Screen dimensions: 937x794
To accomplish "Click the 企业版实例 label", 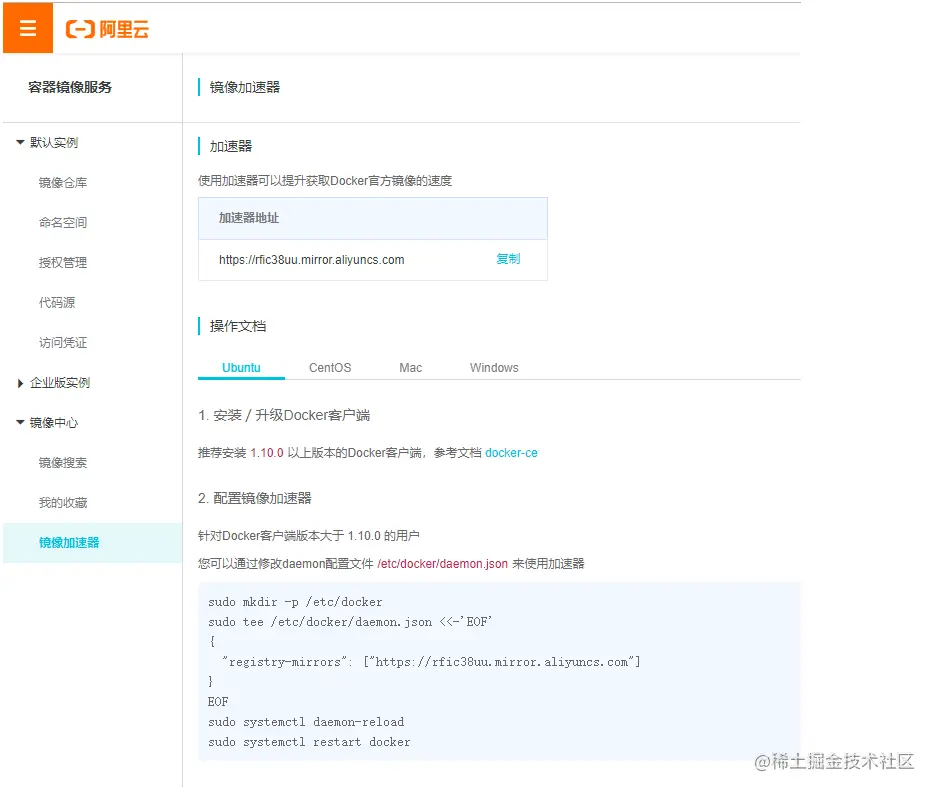I will [60, 383].
